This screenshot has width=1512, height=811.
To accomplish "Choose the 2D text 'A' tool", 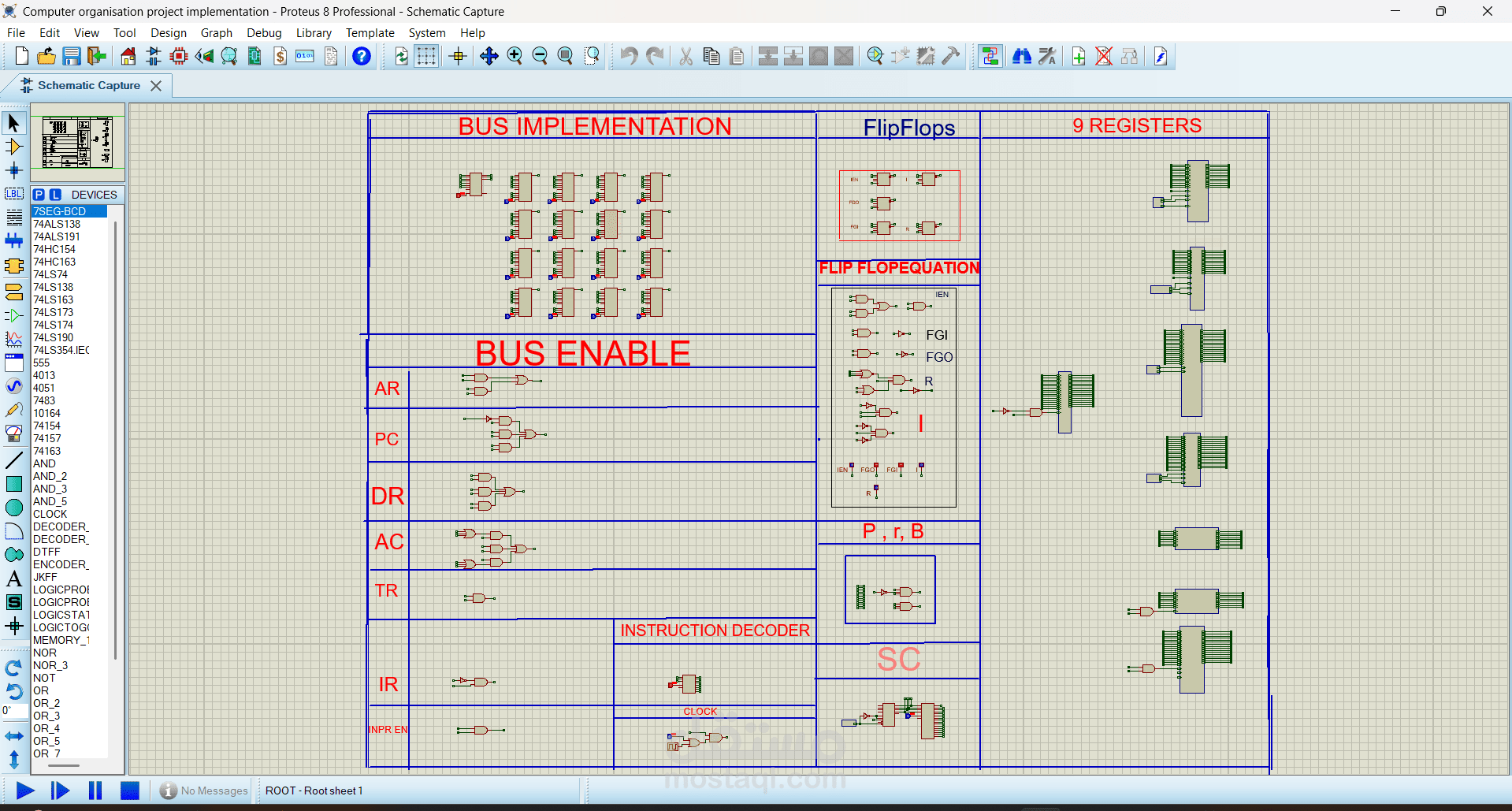I will (x=13, y=578).
